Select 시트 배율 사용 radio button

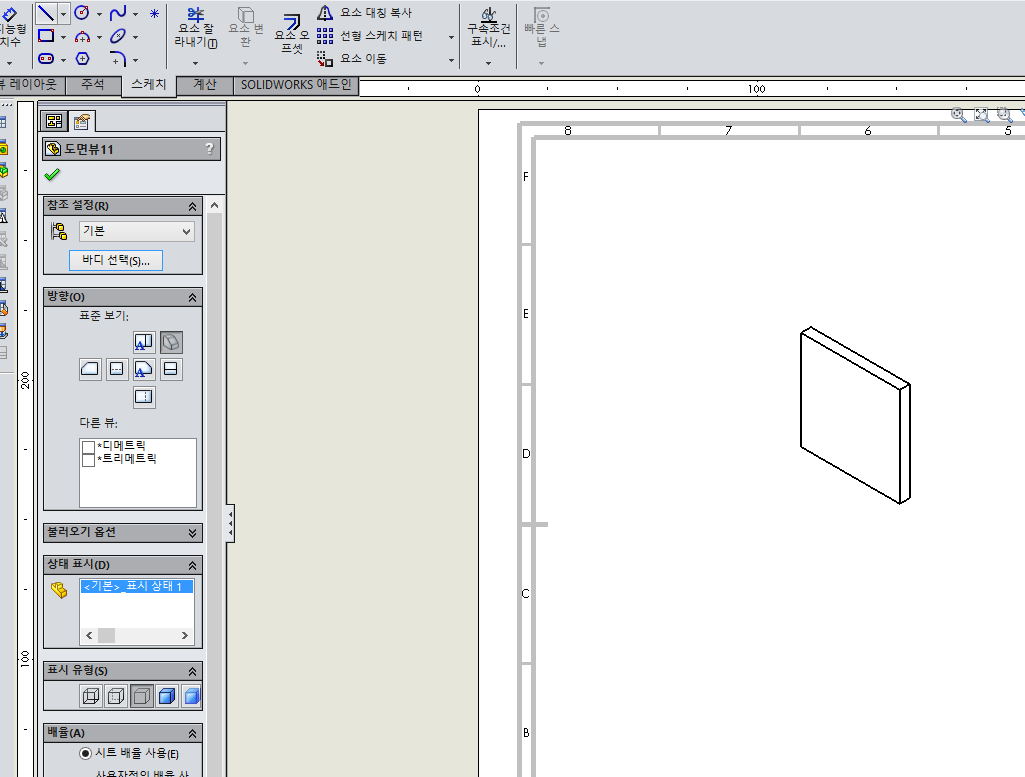pos(85,753)
